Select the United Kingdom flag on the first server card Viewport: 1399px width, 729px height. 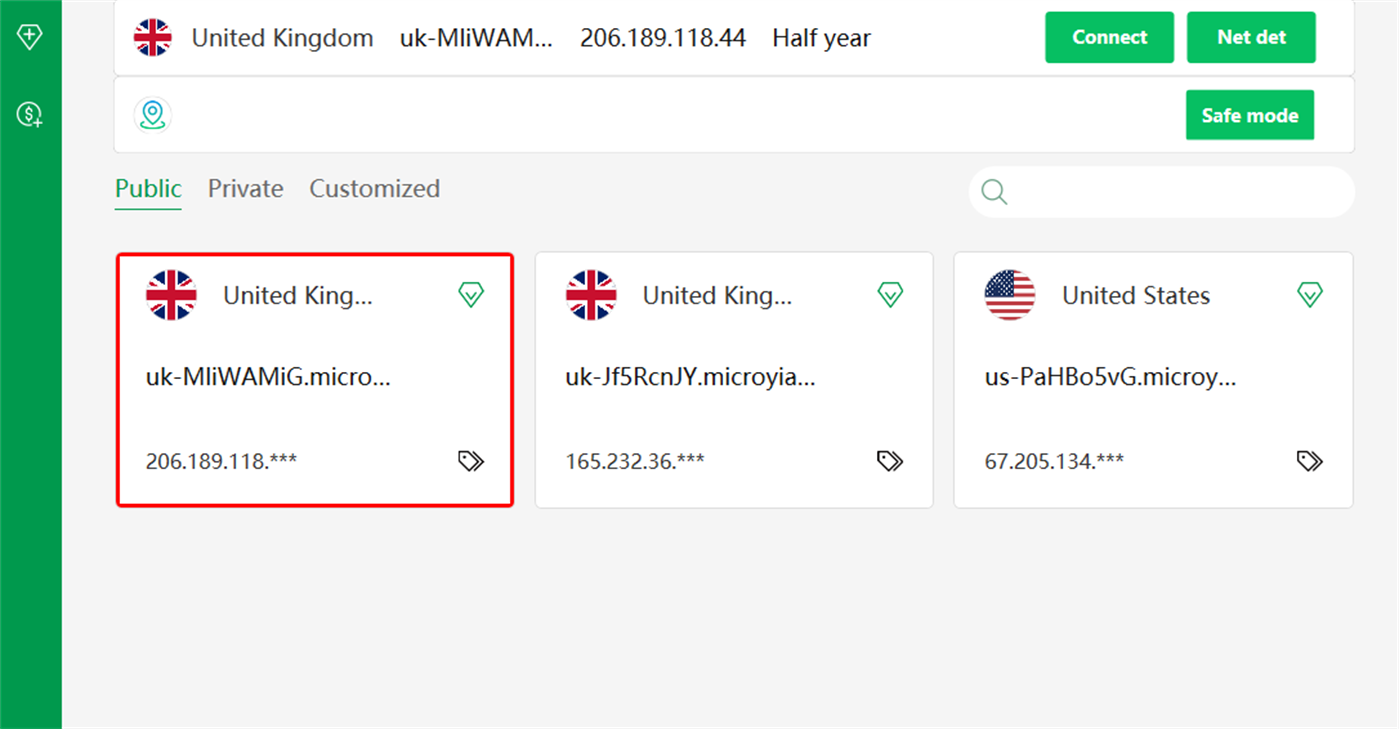171,295
